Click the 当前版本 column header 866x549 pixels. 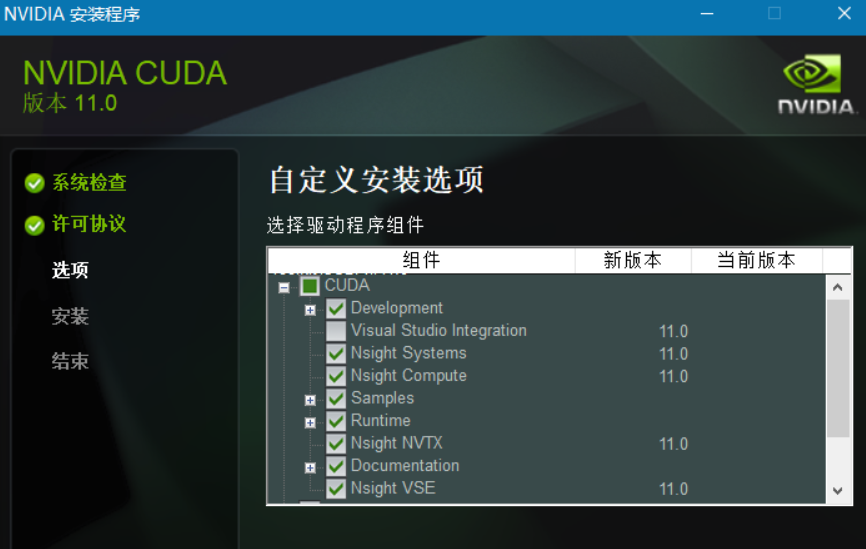tap(757, 260)
